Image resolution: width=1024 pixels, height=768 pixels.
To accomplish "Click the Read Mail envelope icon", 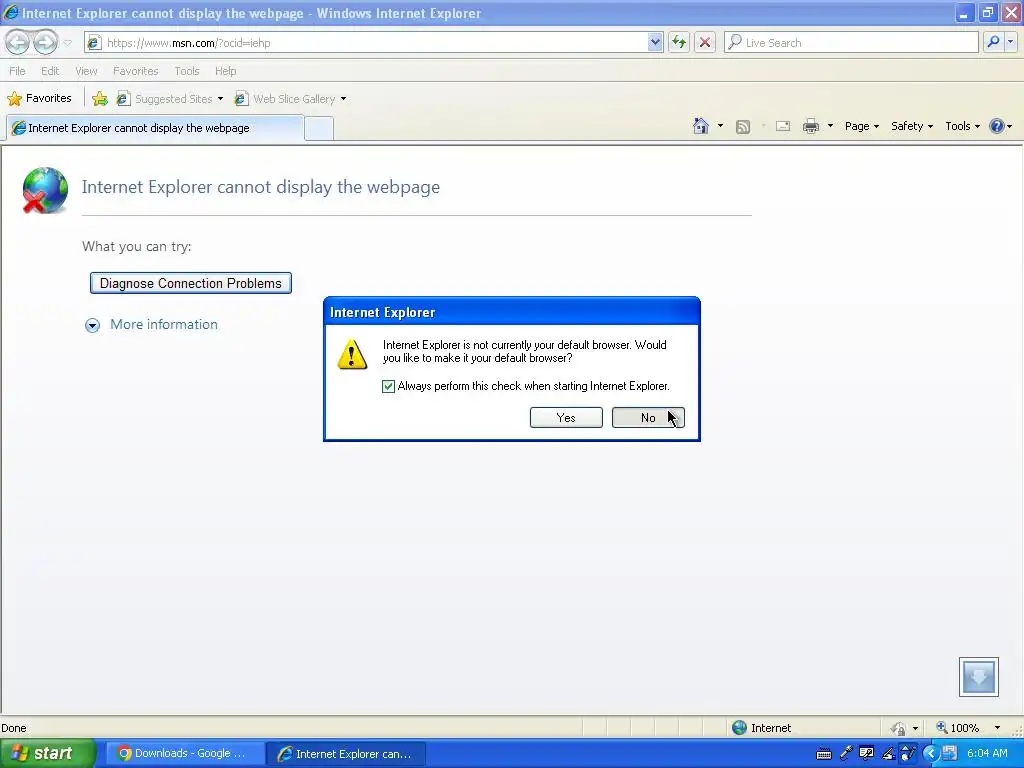I will click(x=783, y=126).
